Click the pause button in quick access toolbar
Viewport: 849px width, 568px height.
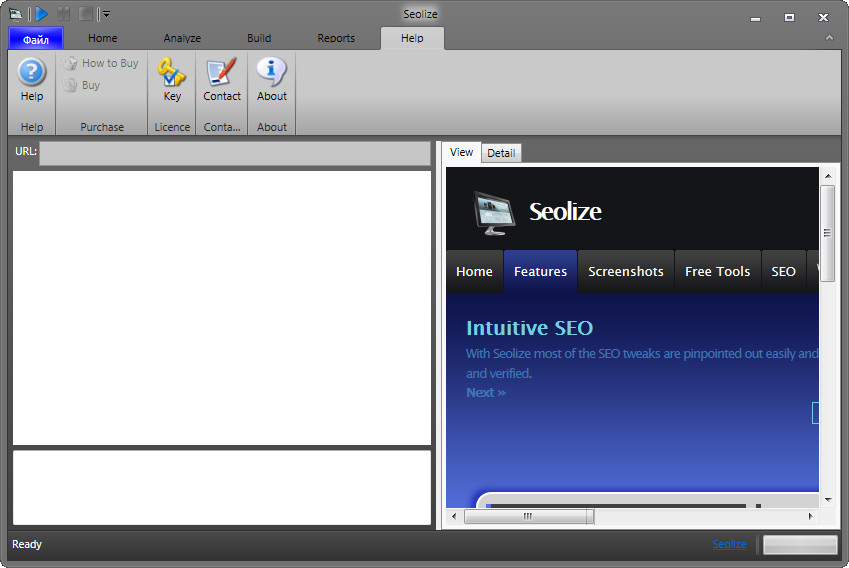coord(63,14)
